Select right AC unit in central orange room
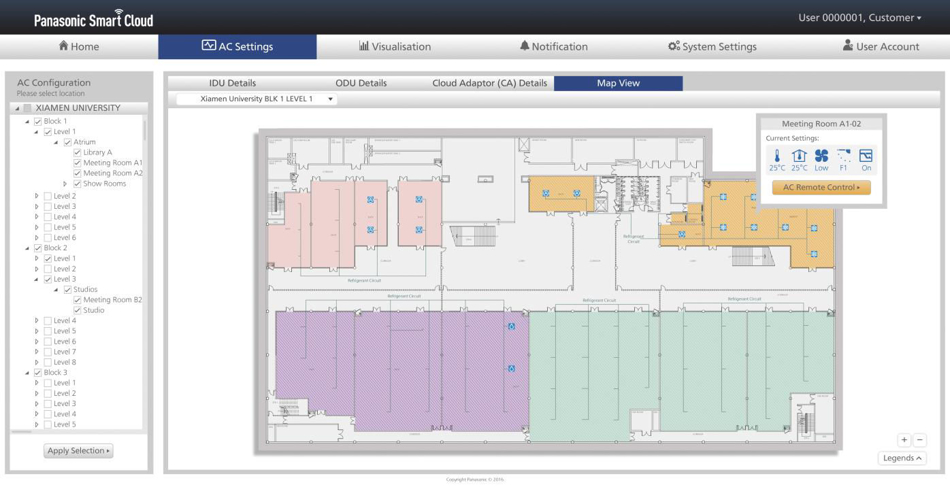This screenshot has height=487, width=950. (x=576, y=193)
